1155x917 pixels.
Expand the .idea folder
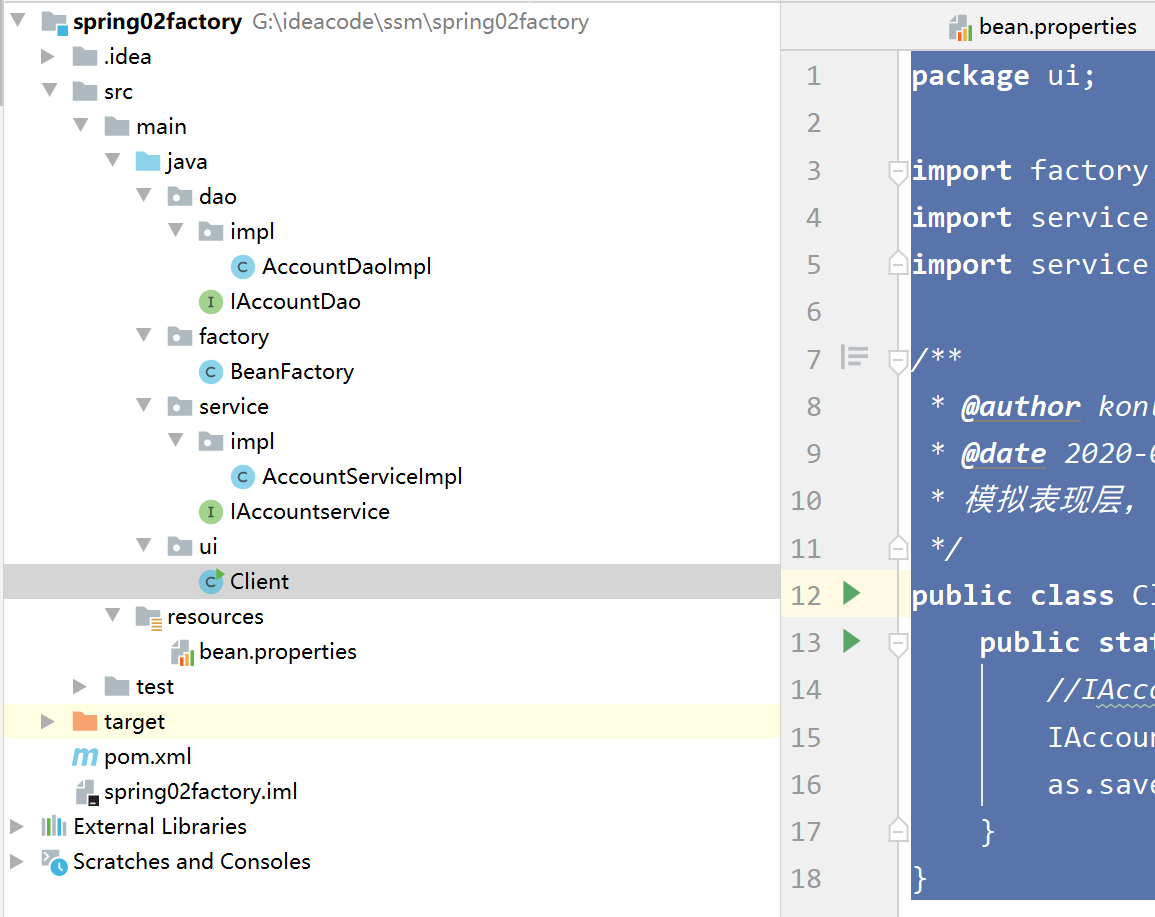[x=48, y=57]
